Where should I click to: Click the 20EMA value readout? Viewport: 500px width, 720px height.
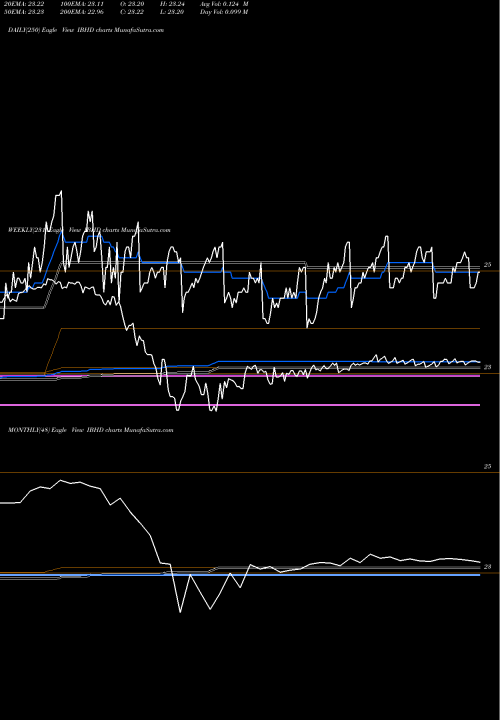pos(24,3)
